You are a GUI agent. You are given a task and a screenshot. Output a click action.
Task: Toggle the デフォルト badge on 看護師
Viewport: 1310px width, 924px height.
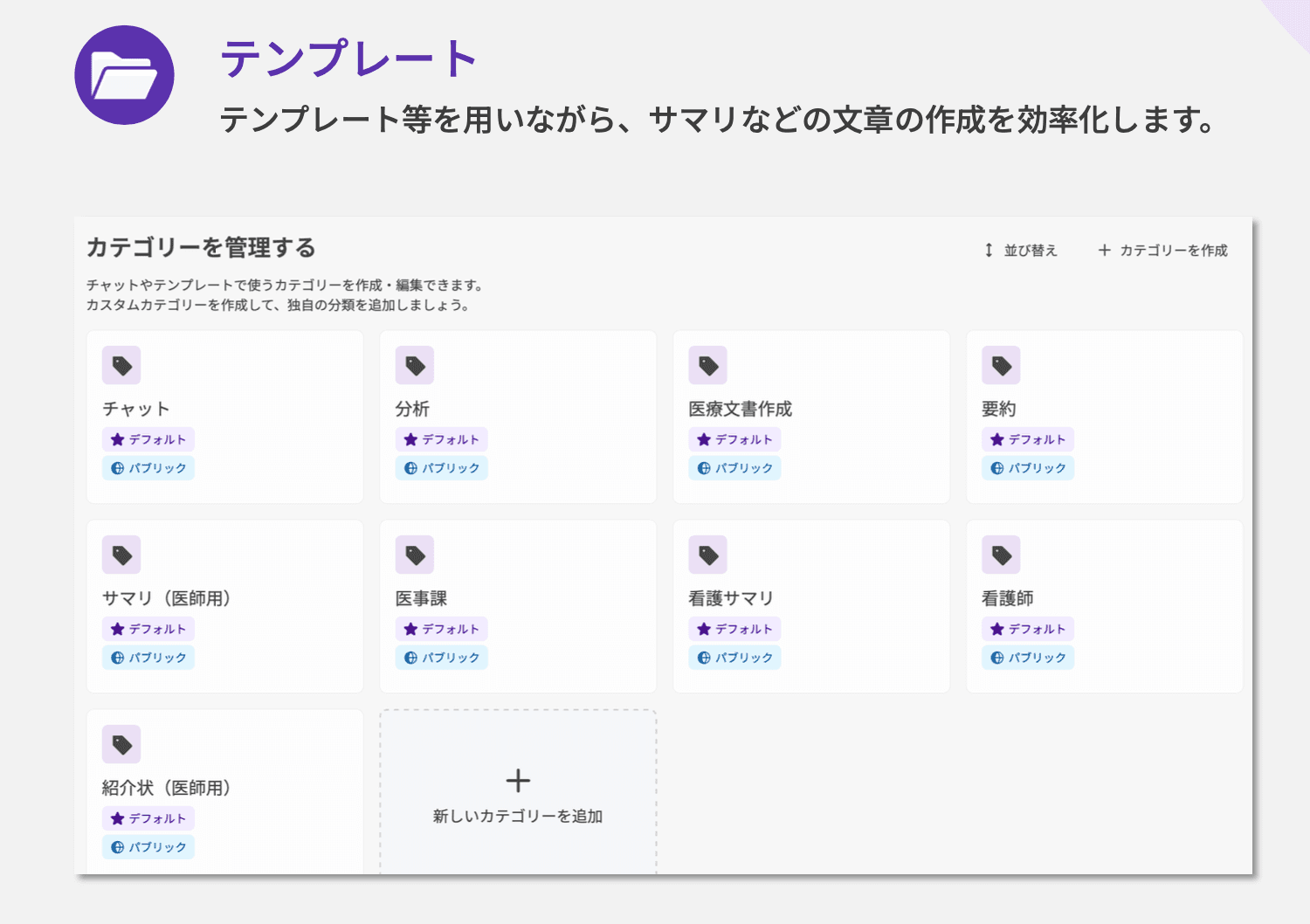[1028, 629]
